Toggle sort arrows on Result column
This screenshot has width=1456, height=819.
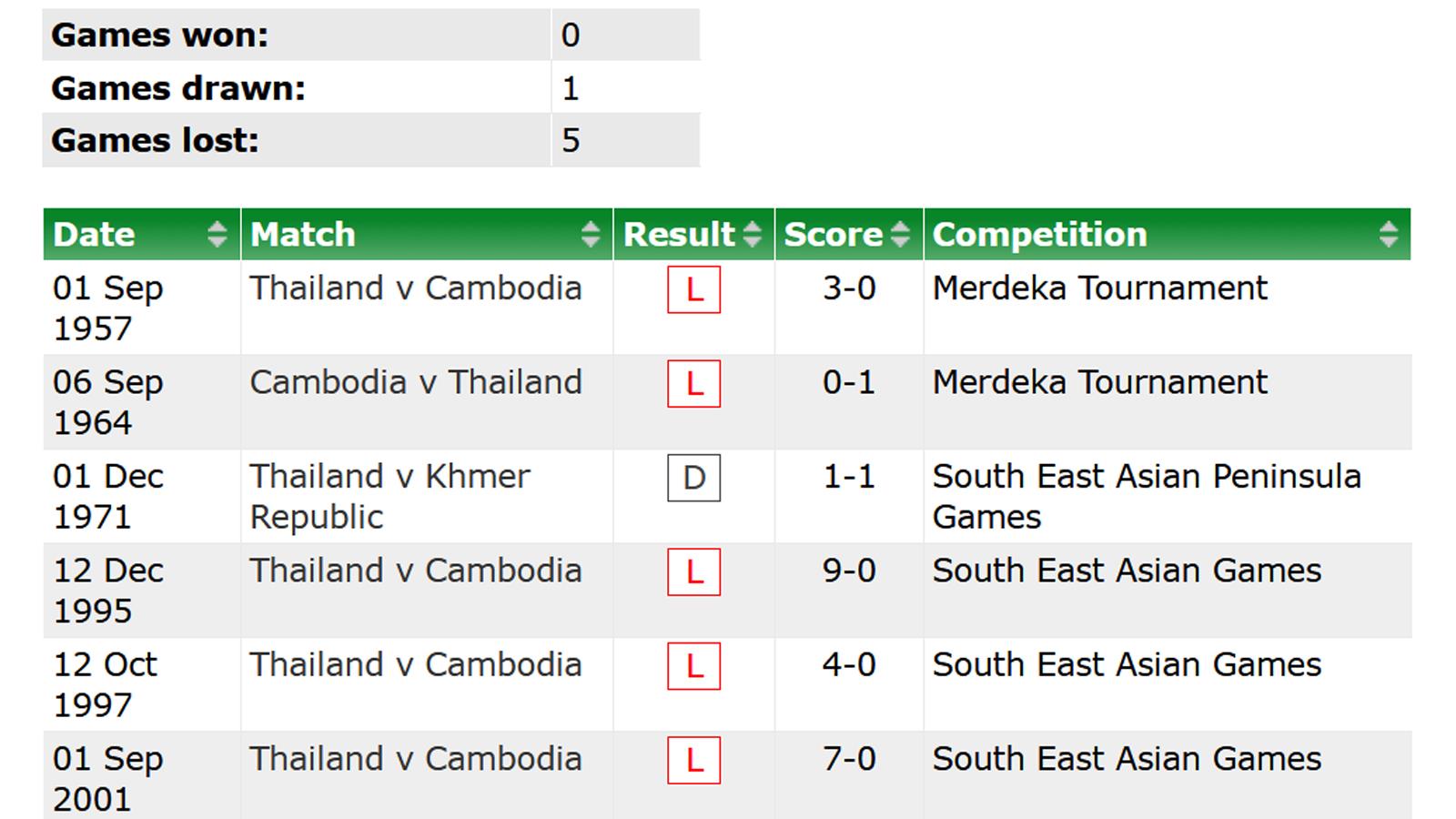tap(752, 234)
